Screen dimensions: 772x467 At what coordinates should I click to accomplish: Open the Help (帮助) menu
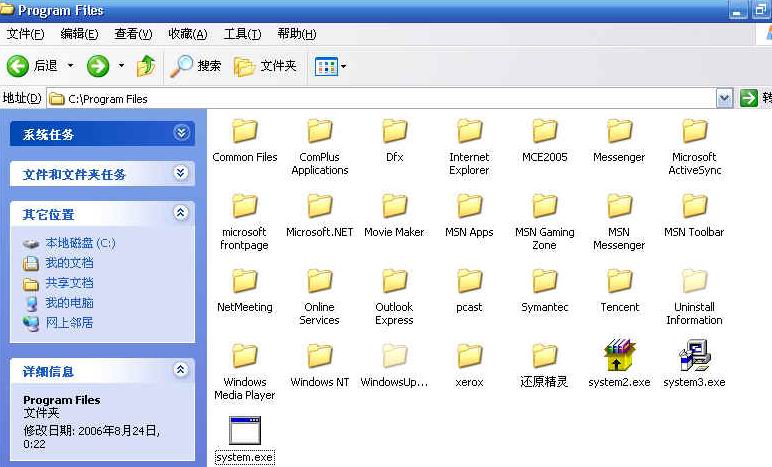tap(296, 34)
